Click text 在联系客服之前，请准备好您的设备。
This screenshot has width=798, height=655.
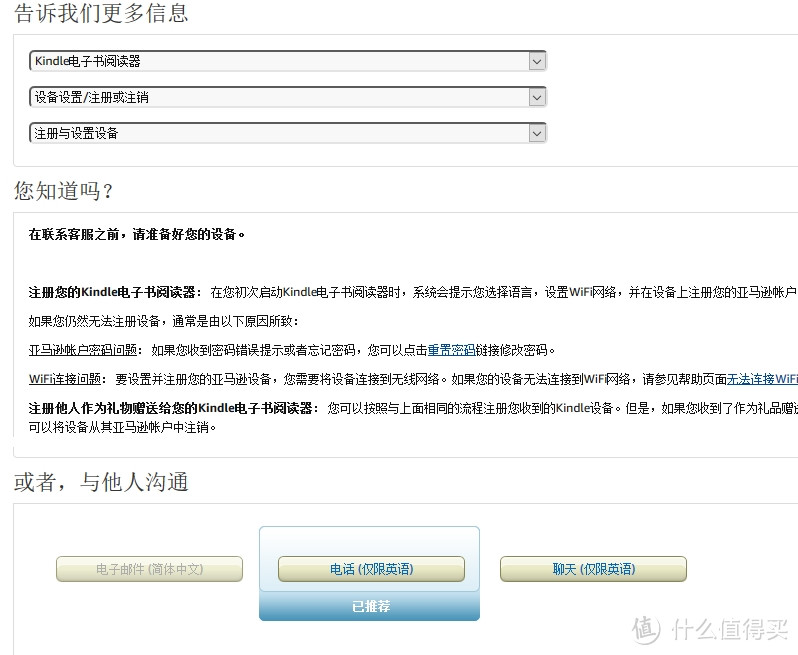click(x=137, y=235)
